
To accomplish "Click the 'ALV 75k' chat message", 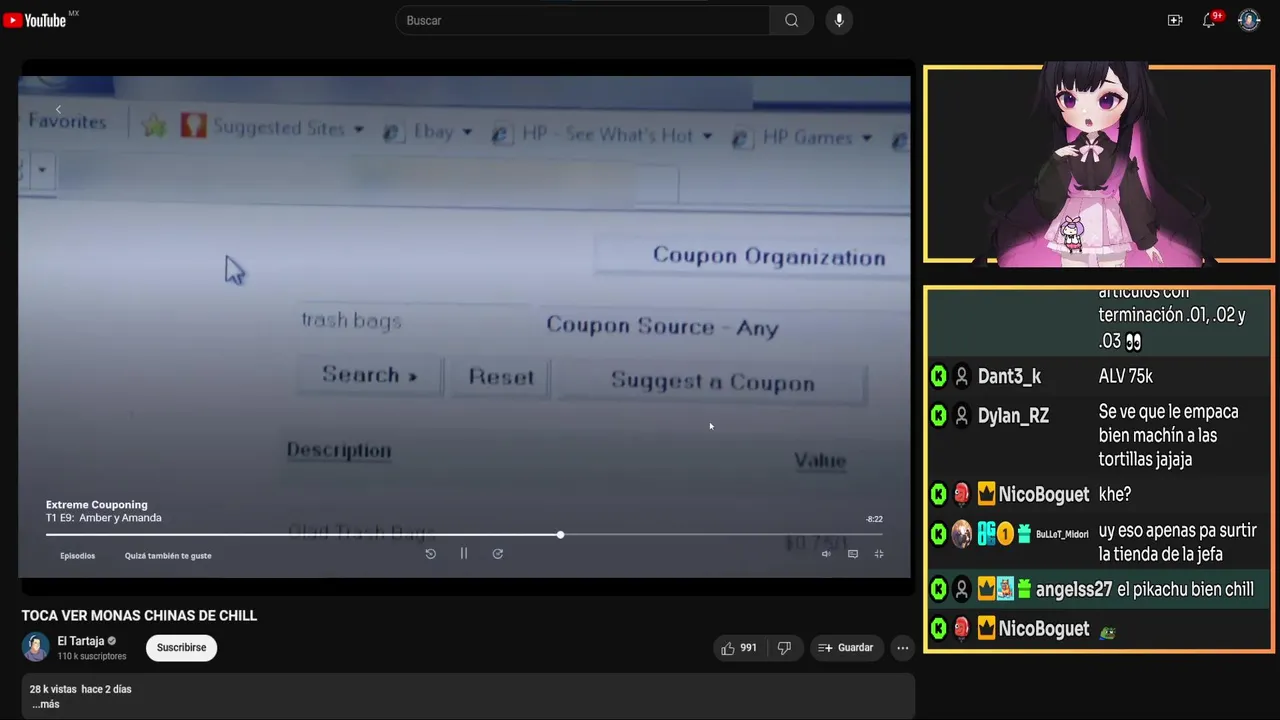I will (x=1125, y=376).
